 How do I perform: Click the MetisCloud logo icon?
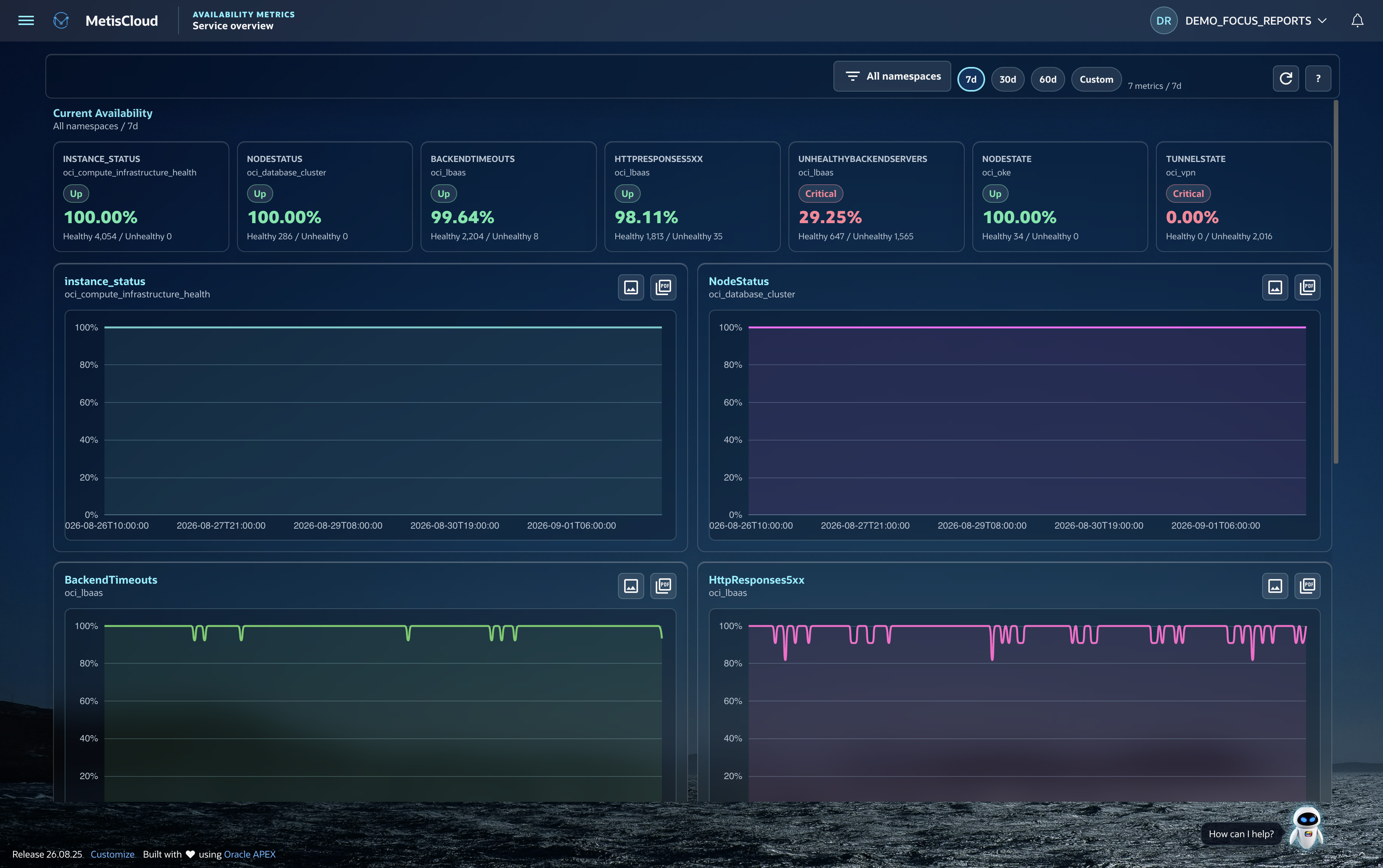[61, 21]
